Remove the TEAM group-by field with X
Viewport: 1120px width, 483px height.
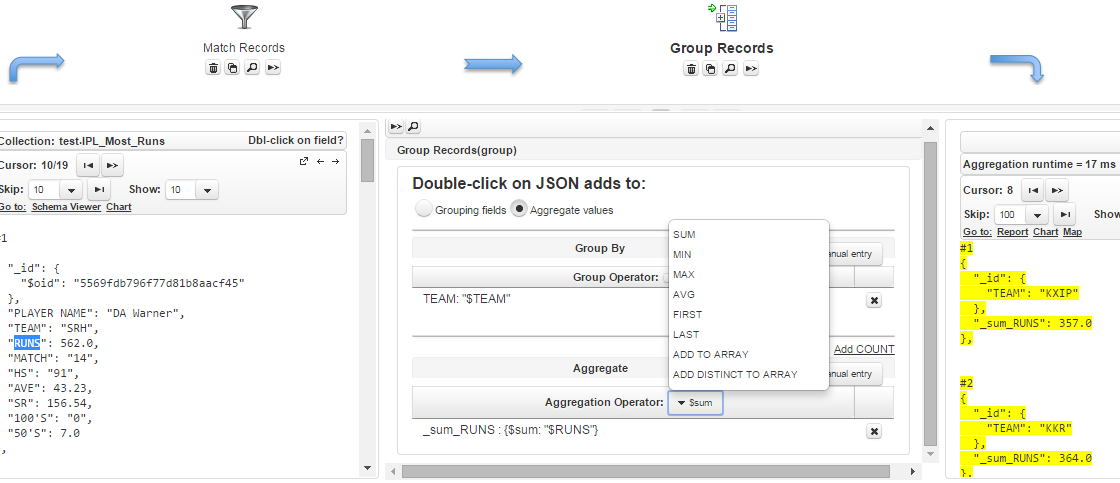[x=873, y=300]
